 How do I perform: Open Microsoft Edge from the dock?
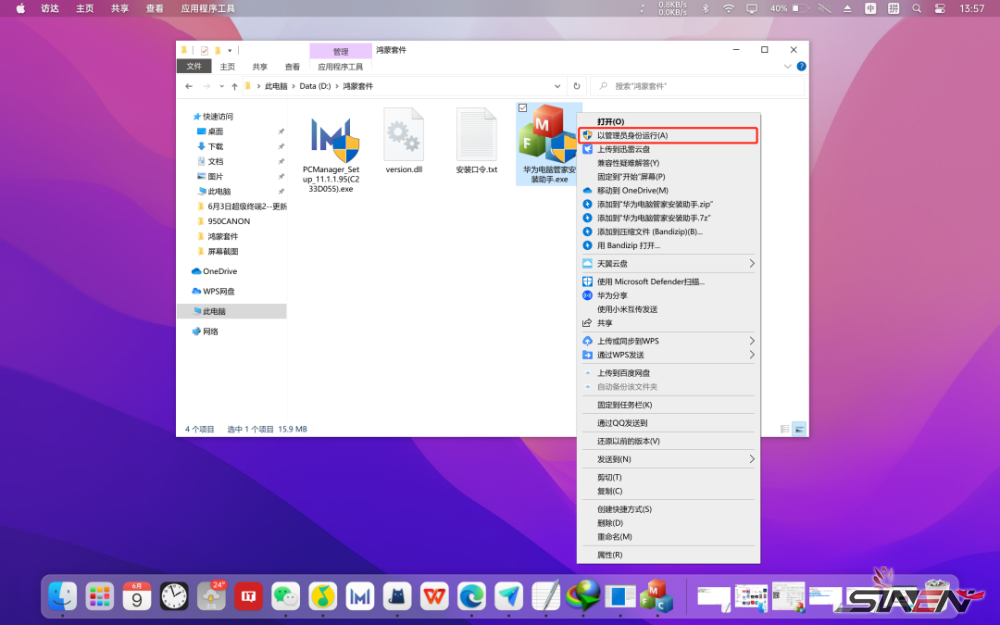pyautogui.click(x=472, y=596)
